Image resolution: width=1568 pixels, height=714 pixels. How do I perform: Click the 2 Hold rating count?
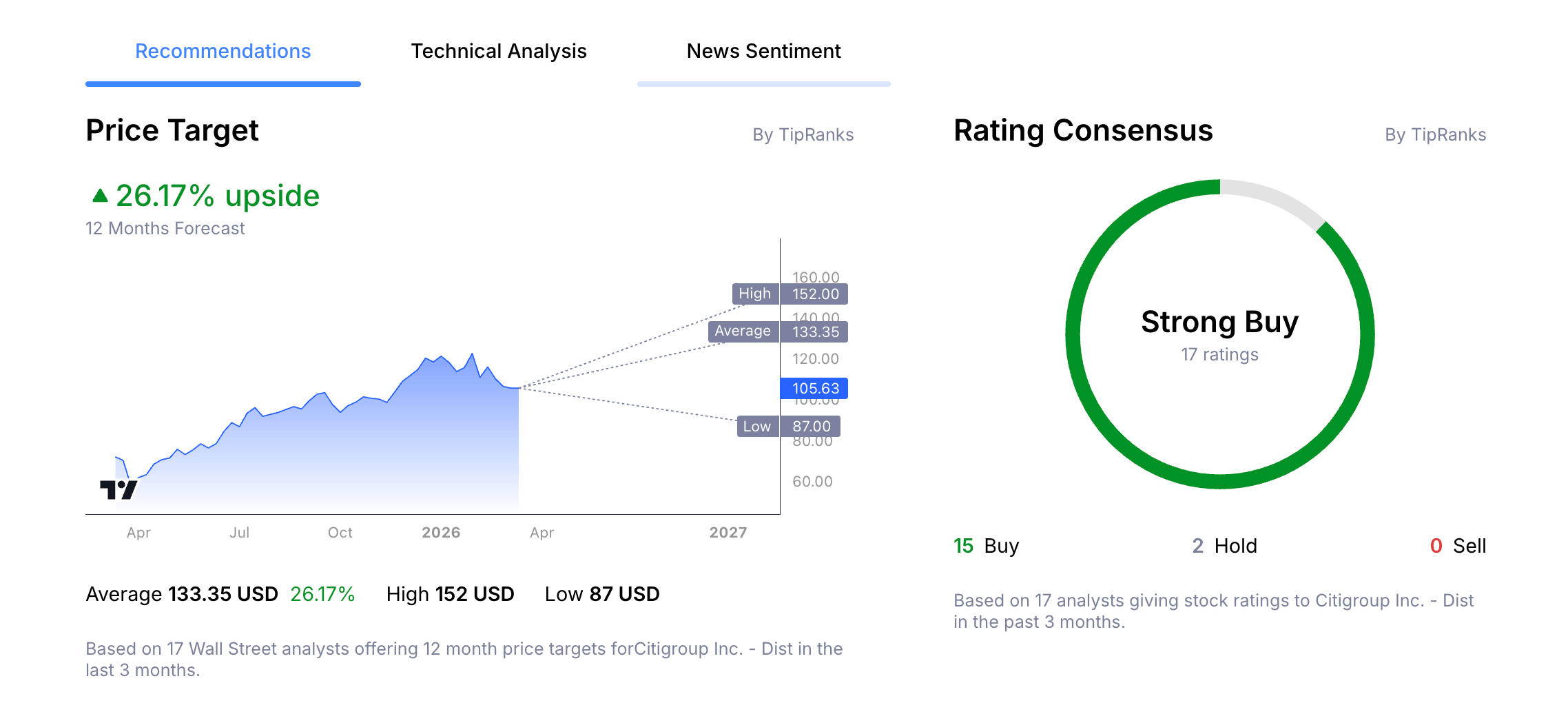pos(1224,545)
